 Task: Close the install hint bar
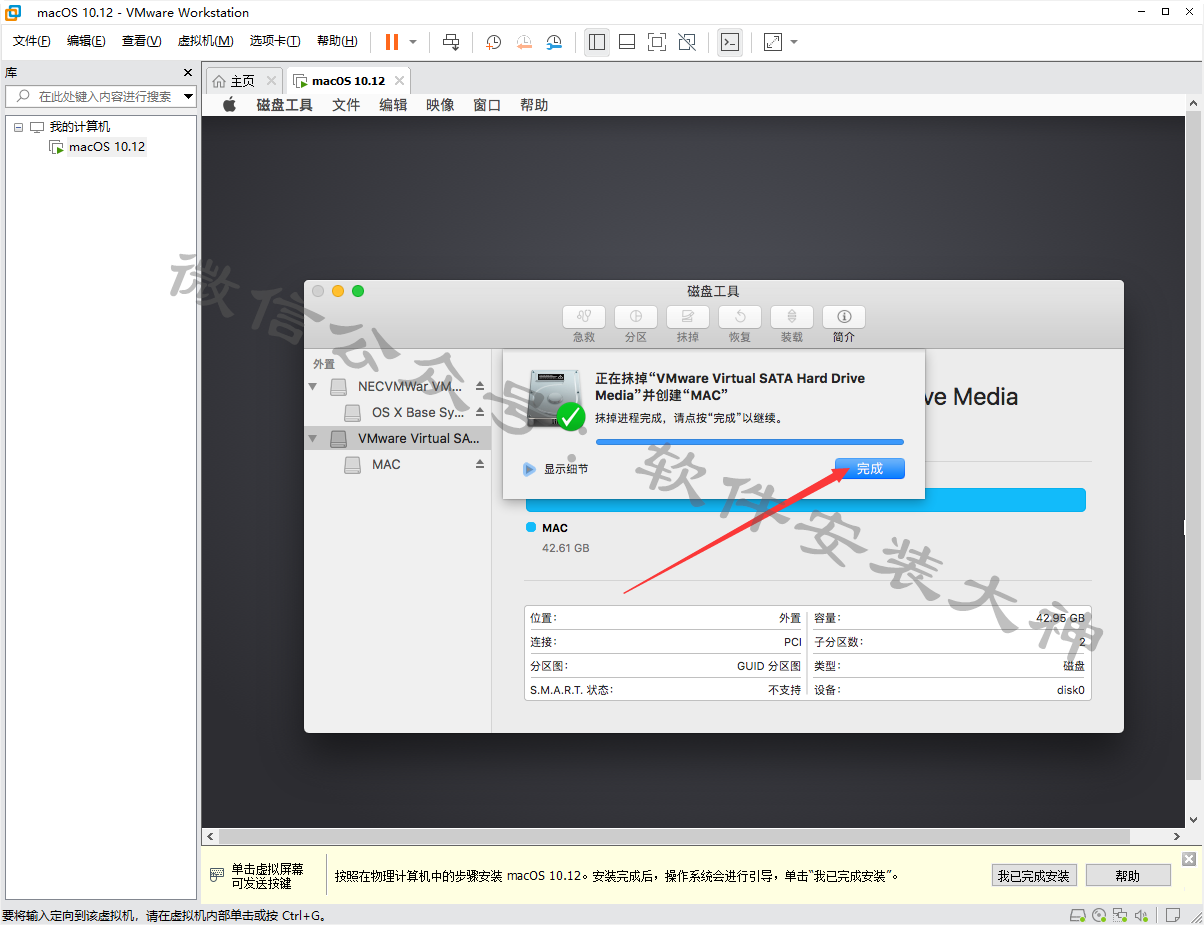click(x=1189, y=859)
